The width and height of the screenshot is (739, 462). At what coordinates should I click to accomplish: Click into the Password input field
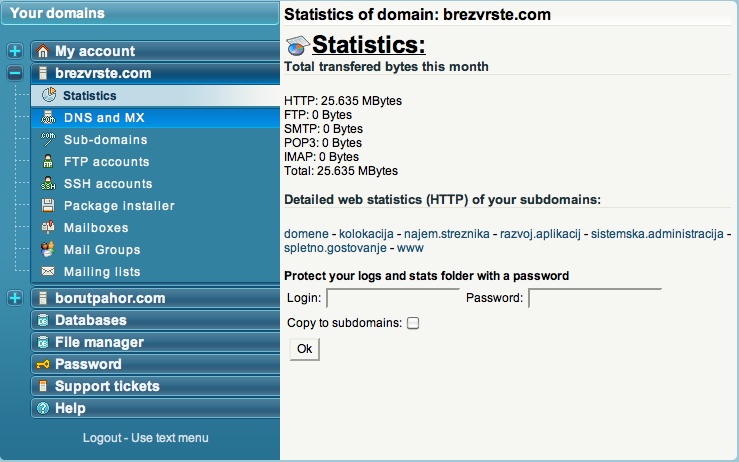coord(594,298)
